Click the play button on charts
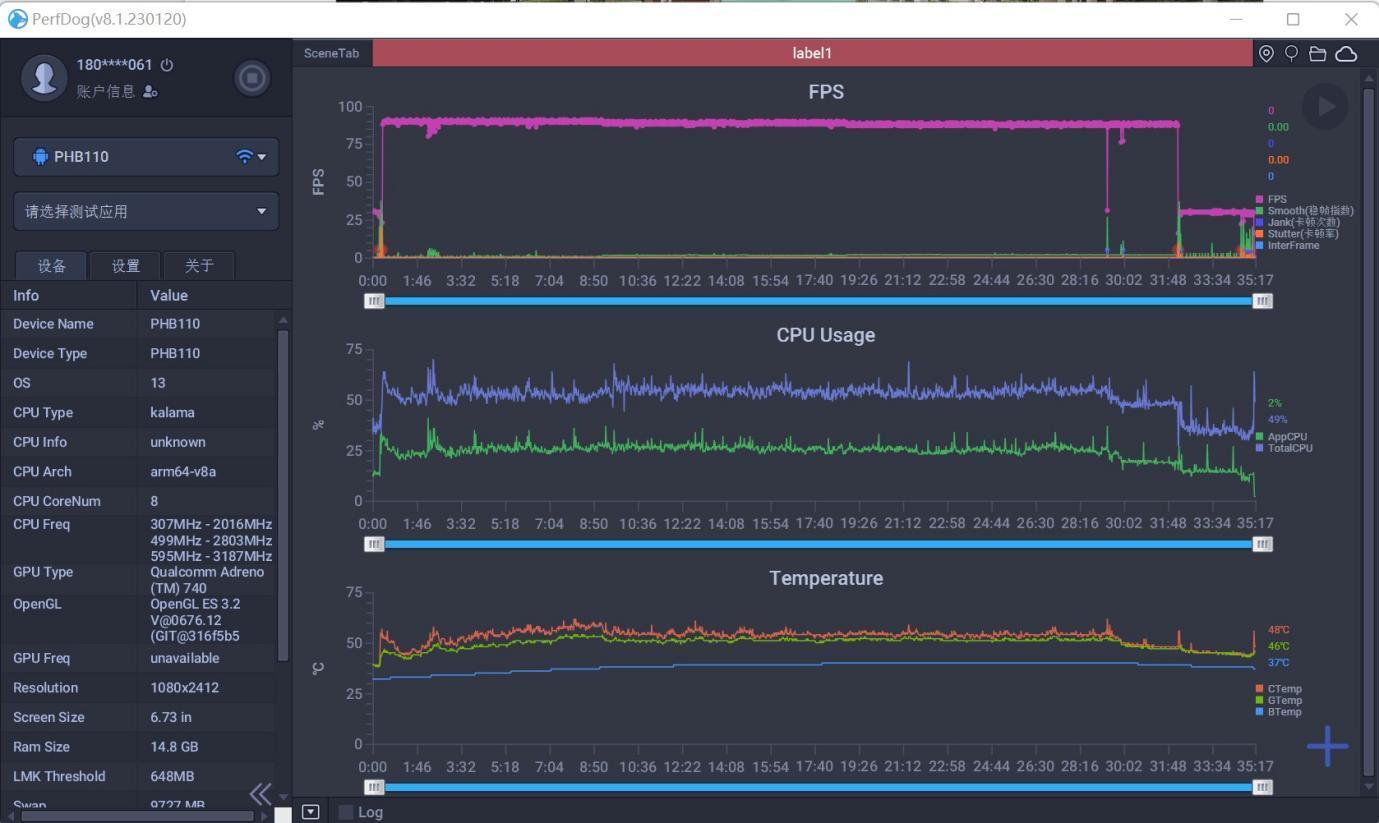Image resolution: width=1379 pixels, height=823 pixels. tap(1325, 106)
